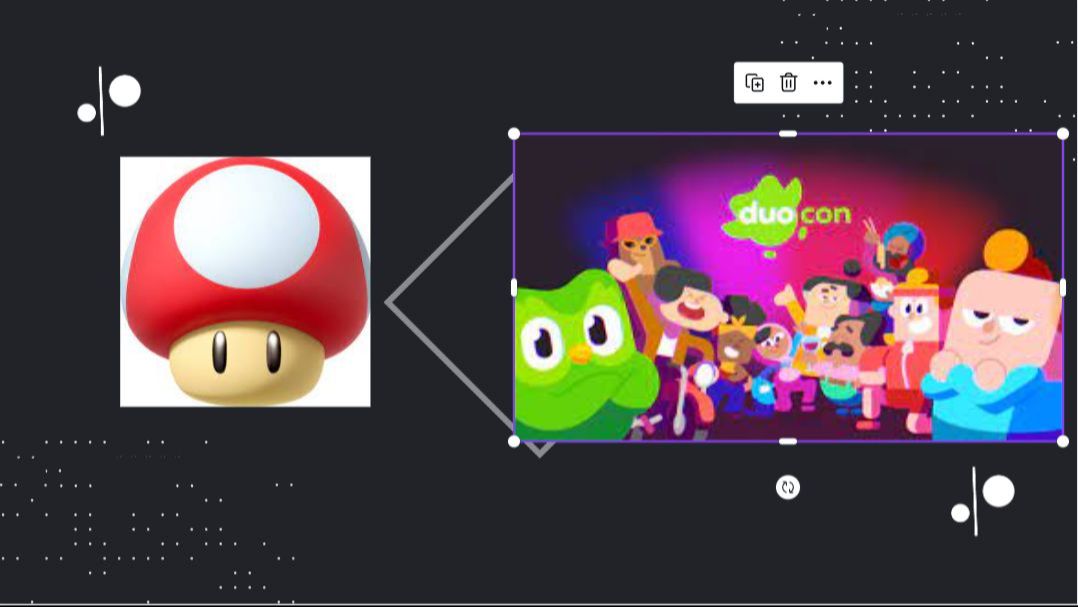Click the bottom-right corner resize handle
Viewport: 1078px width, 607px height.
[1063, 441]
